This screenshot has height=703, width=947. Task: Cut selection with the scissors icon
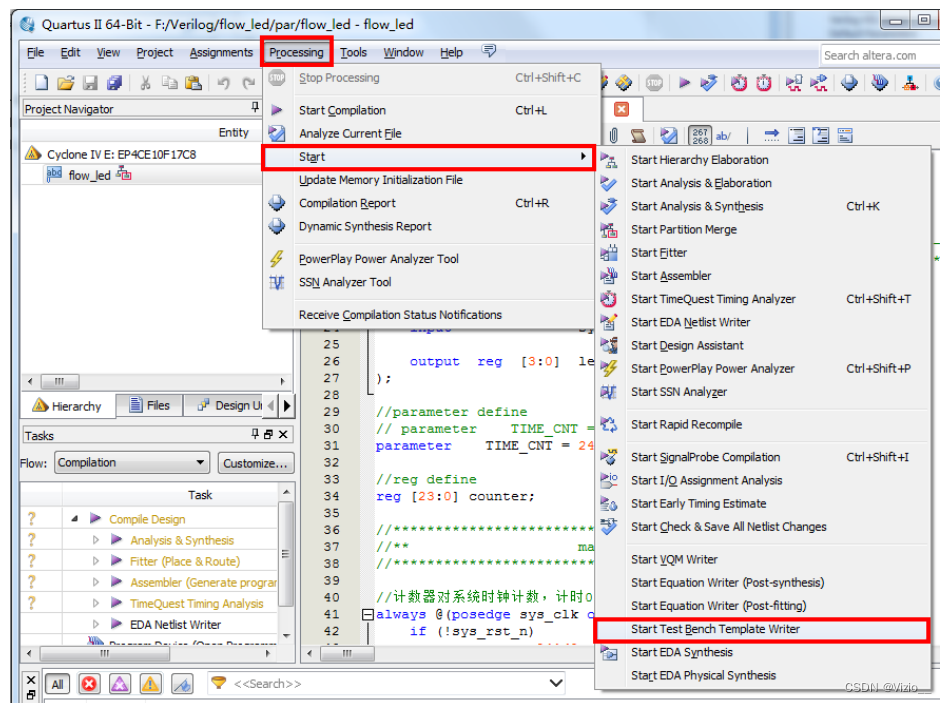click(145, 82)
